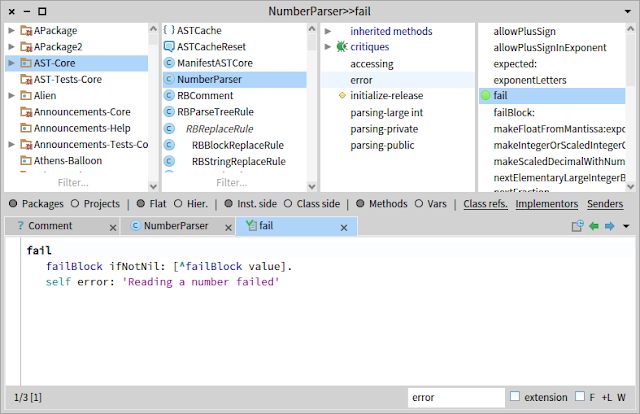
Task: Click the Alien package icon
Action: click(x=26, y=96)
